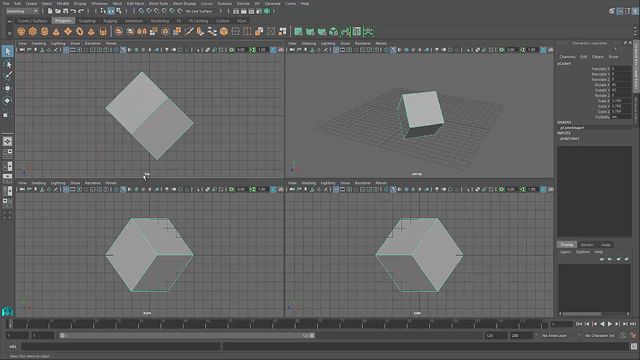This screenshot has height=360, width=640.
Task: Toggle select by component type in status line
Action: click(x=119, y=11)
